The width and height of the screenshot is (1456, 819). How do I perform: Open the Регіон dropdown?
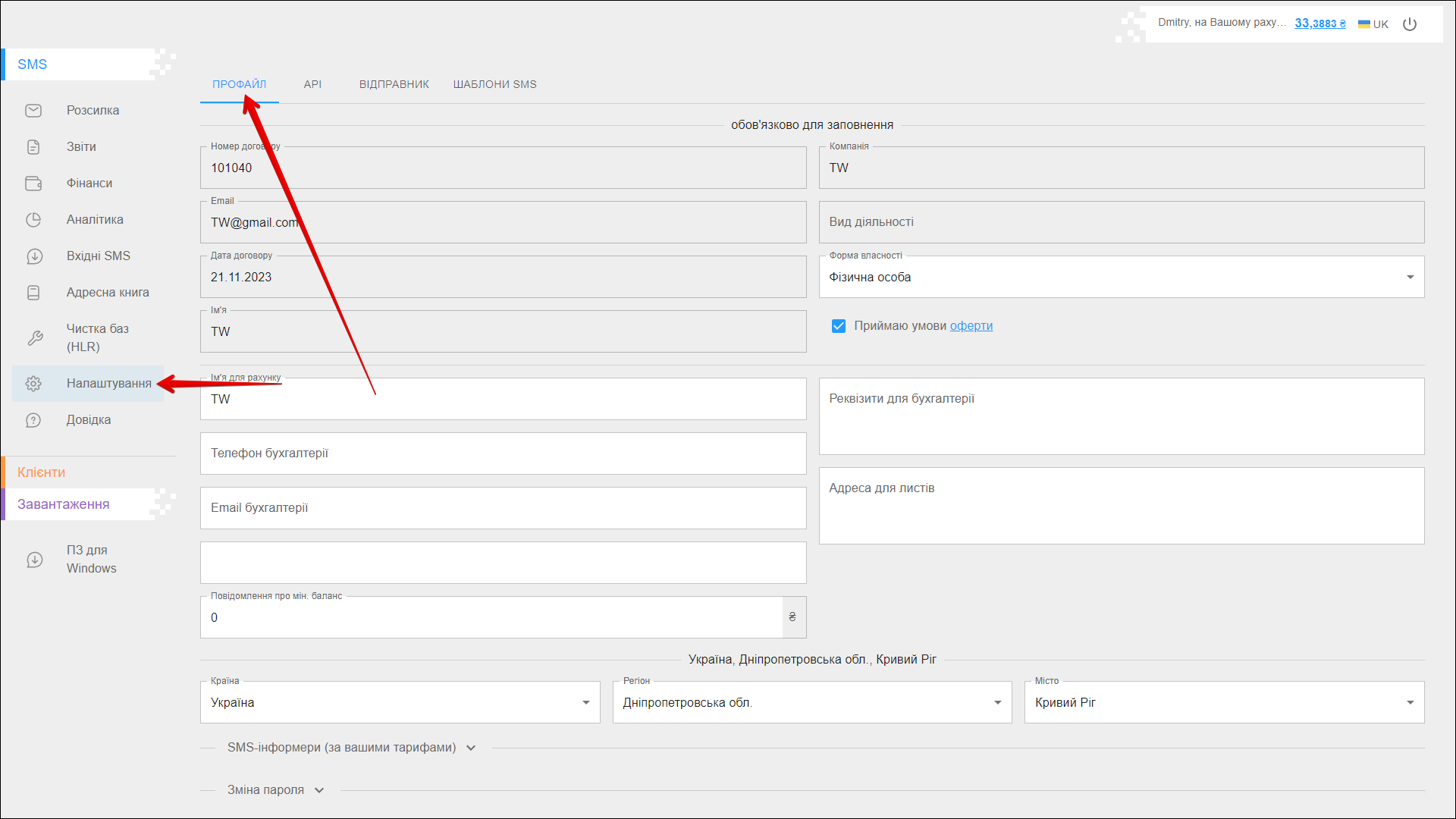(811, 703)
